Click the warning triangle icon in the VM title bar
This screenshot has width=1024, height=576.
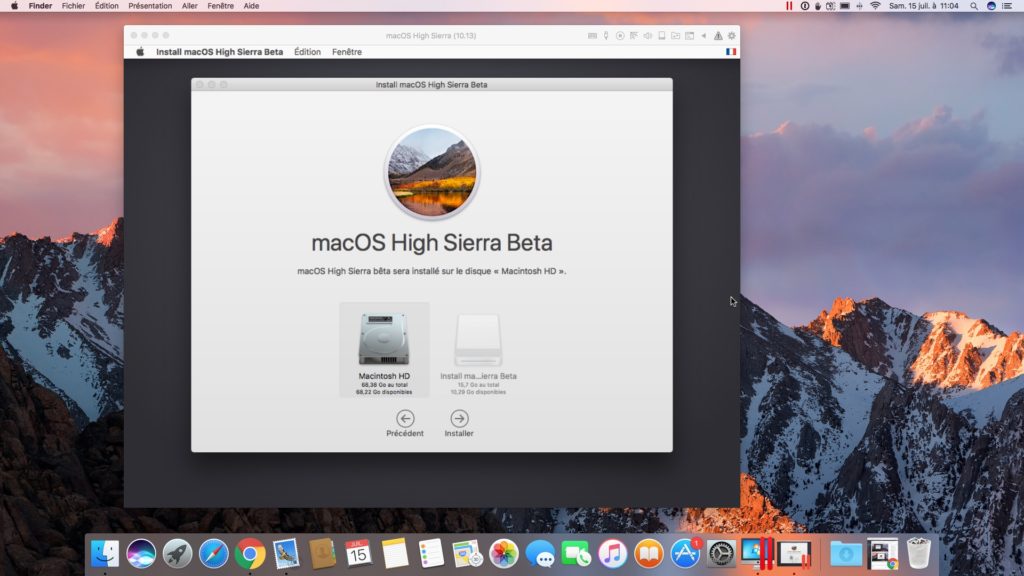(x=718, y=36)
